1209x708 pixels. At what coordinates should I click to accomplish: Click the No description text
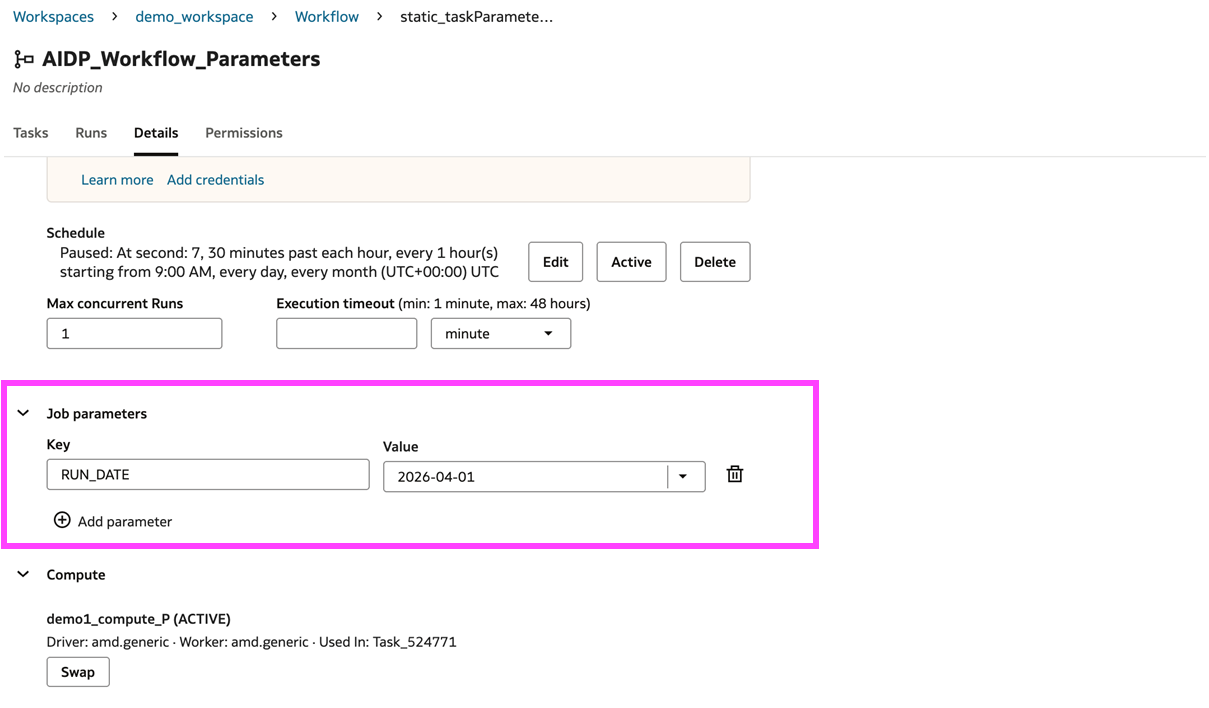pos(58,88)
